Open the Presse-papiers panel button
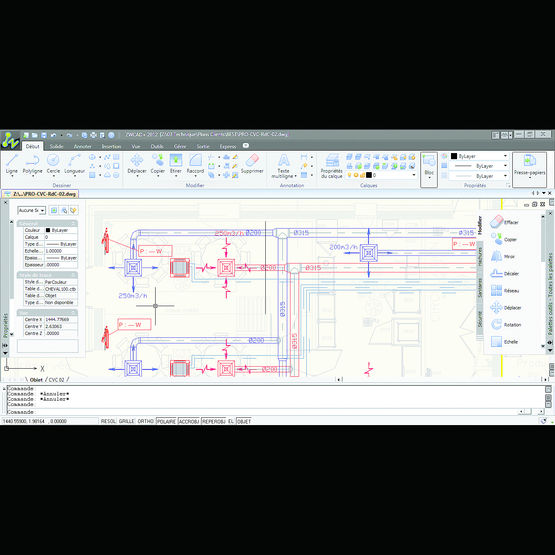555x555 pixels. point(530,170)
